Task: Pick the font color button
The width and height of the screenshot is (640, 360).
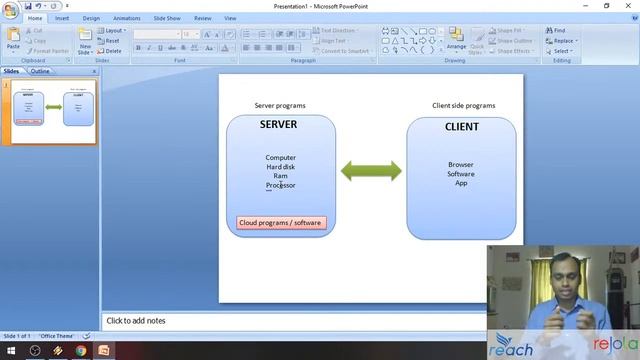Action: [224, 48]
